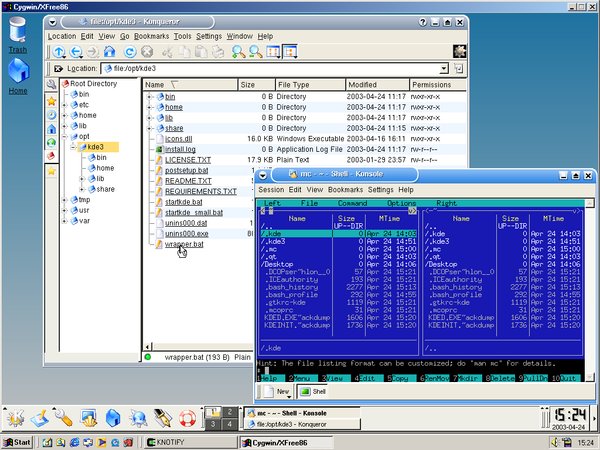Open History sidebar tab clock icon

[51, 115]
